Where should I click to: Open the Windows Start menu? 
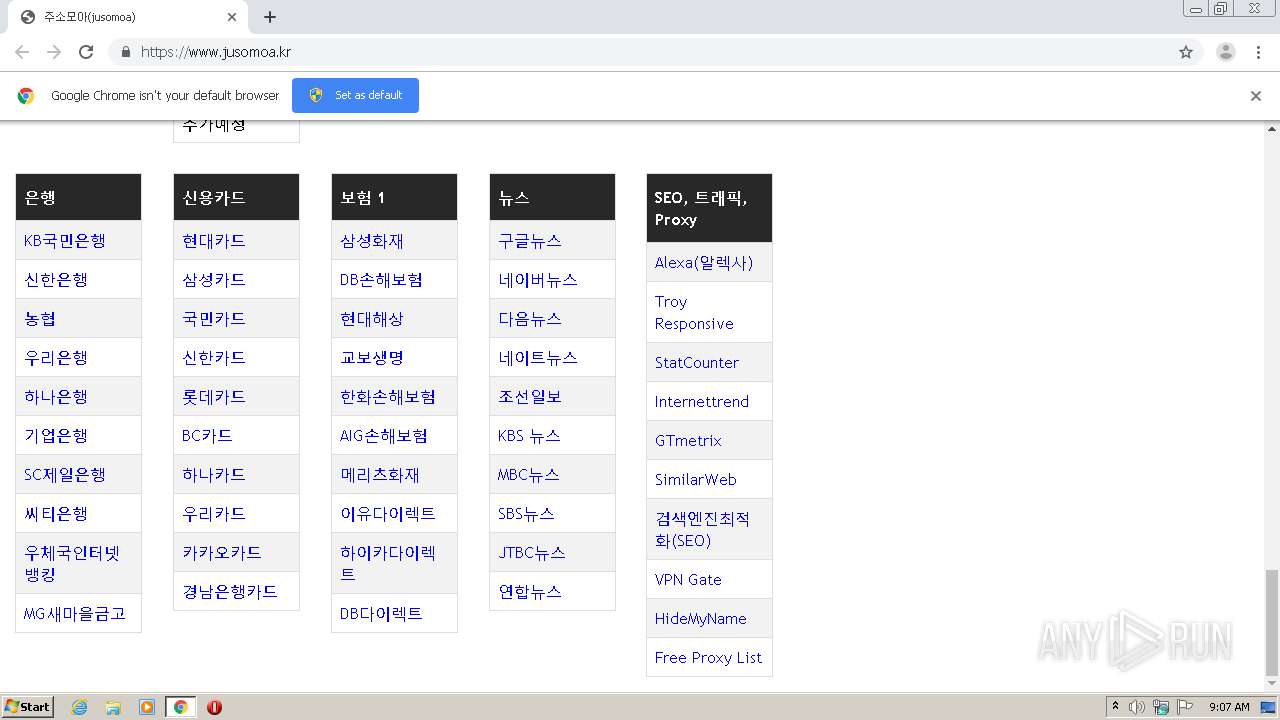tap(28, 707)
